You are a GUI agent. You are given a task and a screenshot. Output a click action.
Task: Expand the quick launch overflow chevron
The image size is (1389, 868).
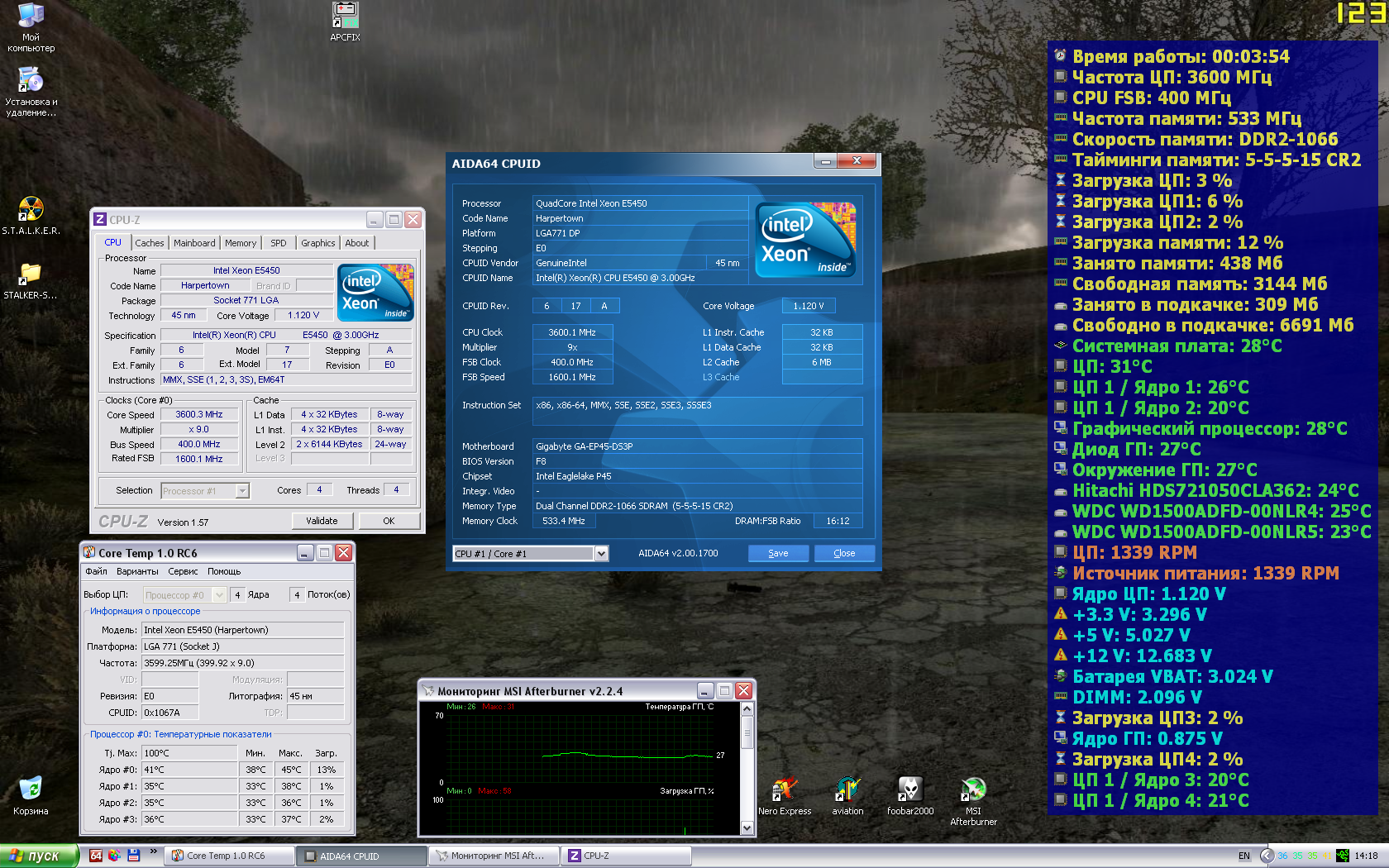(x=153, y=851)
